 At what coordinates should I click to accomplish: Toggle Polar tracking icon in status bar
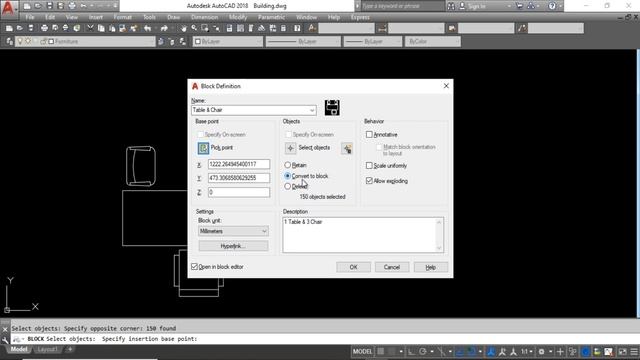423,351
